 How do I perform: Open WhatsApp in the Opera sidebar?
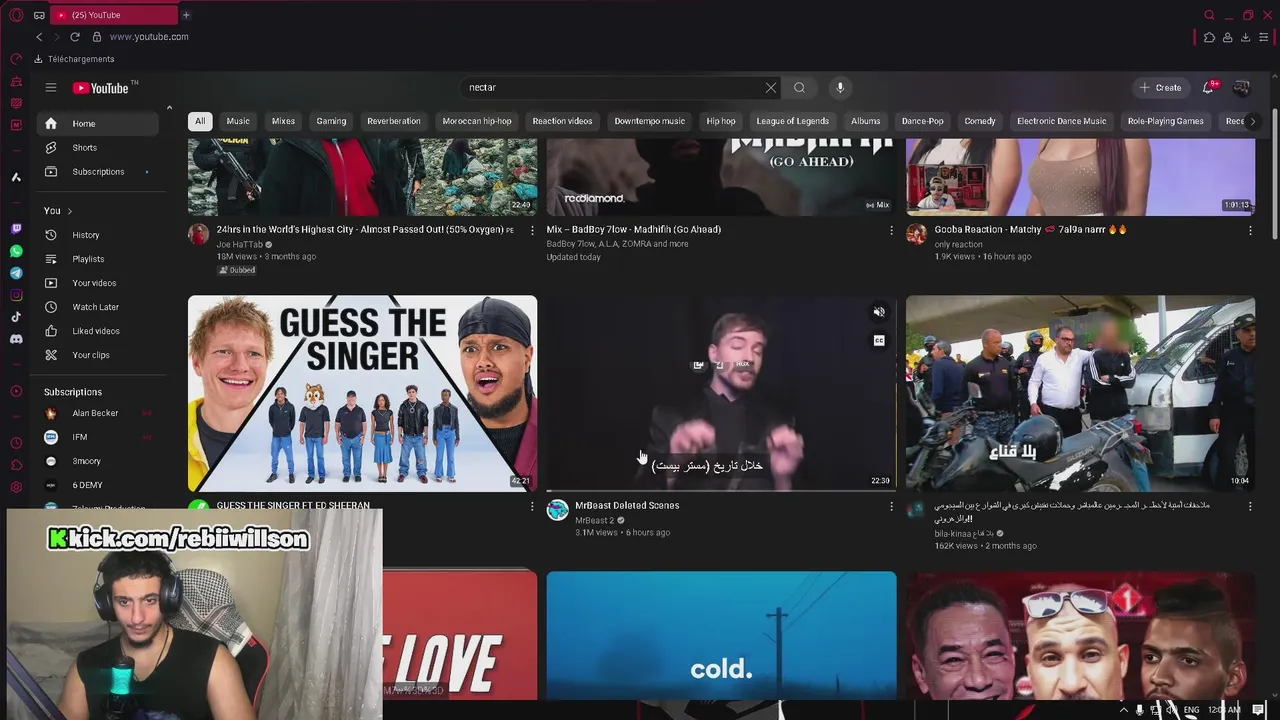pos(16,251)
